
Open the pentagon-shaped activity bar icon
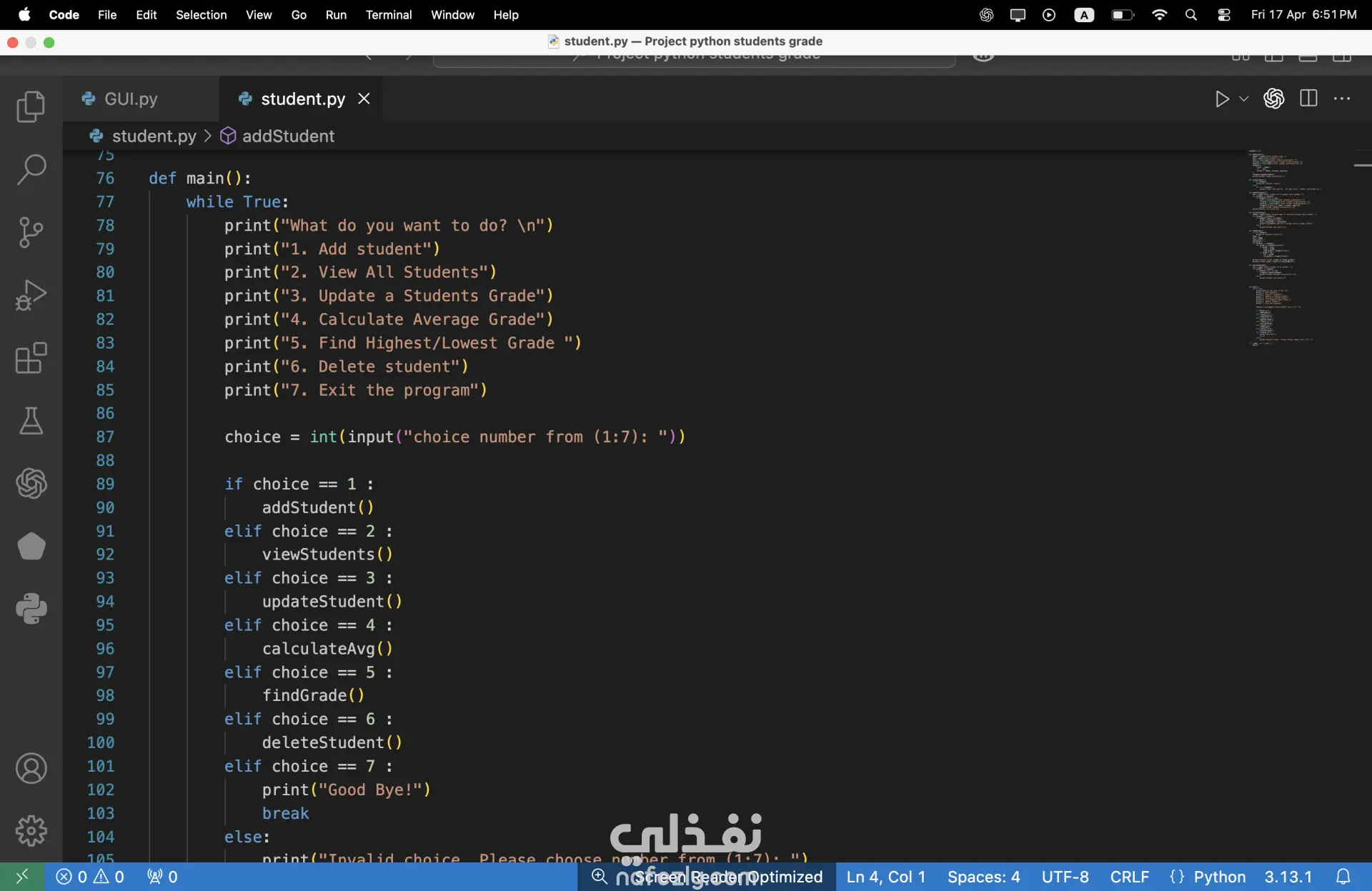pos(31,547)
